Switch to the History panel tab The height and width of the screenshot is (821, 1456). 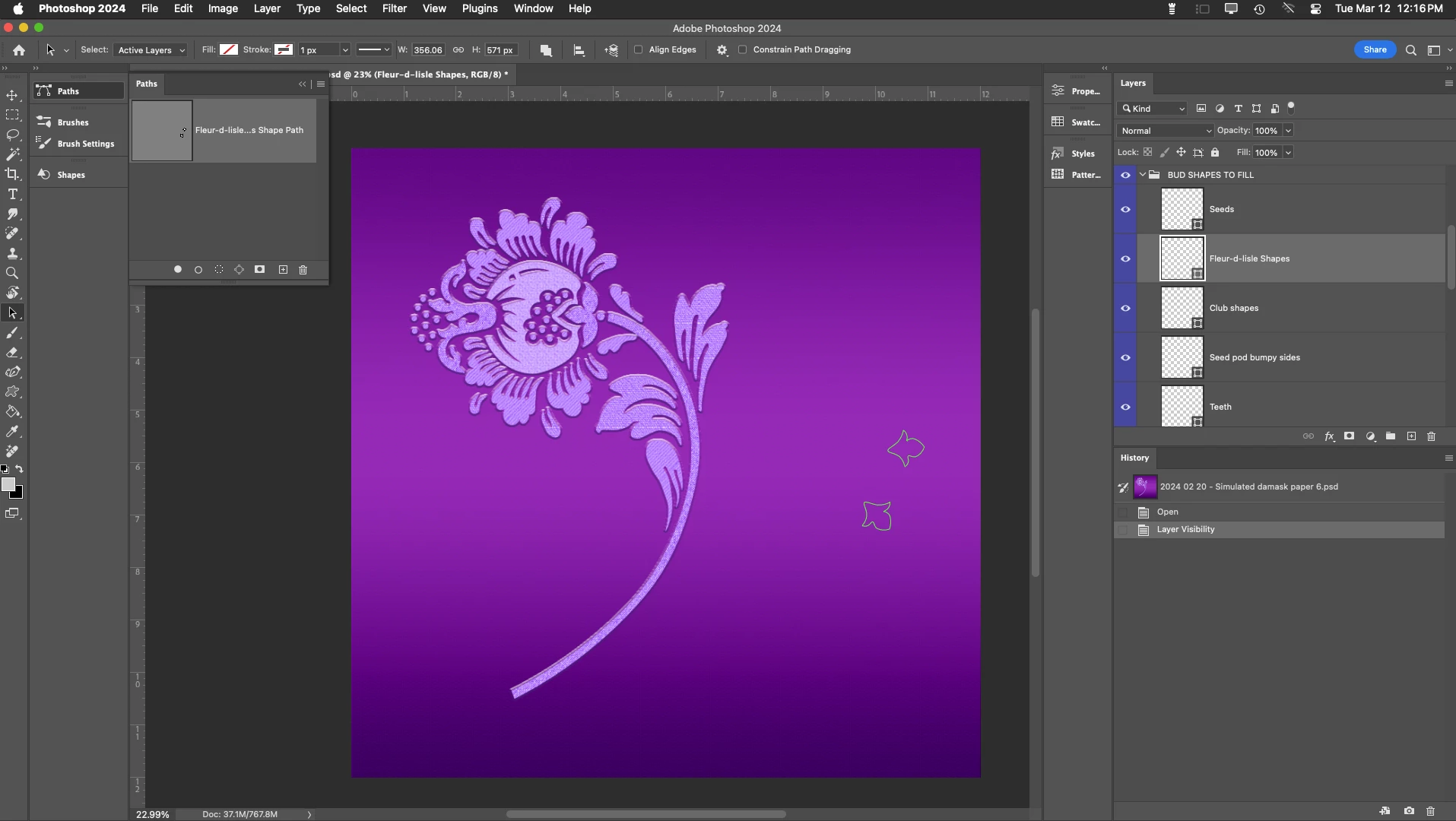[x=1134, y=458]
